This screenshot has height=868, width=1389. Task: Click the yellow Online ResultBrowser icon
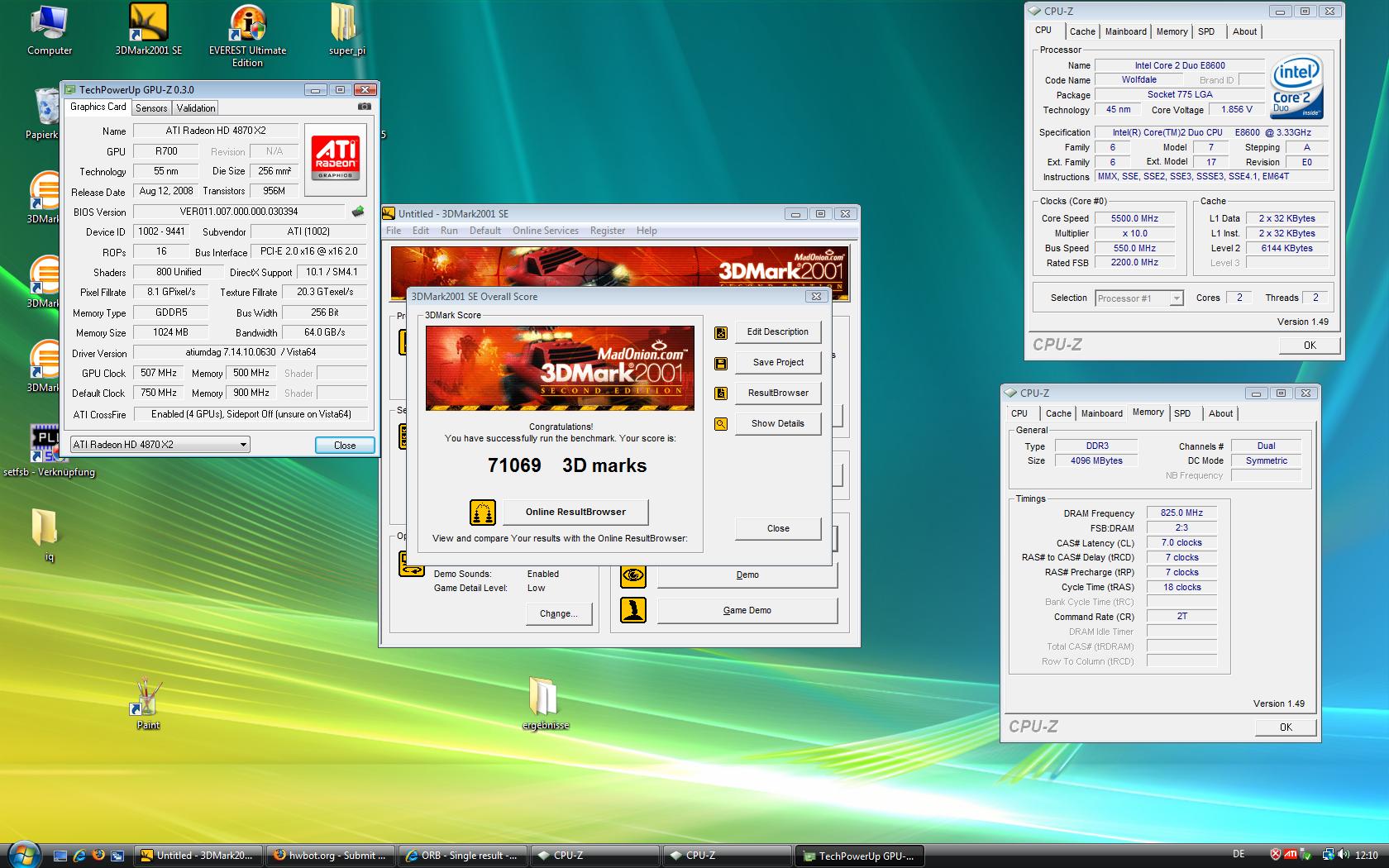click(483, 513)
